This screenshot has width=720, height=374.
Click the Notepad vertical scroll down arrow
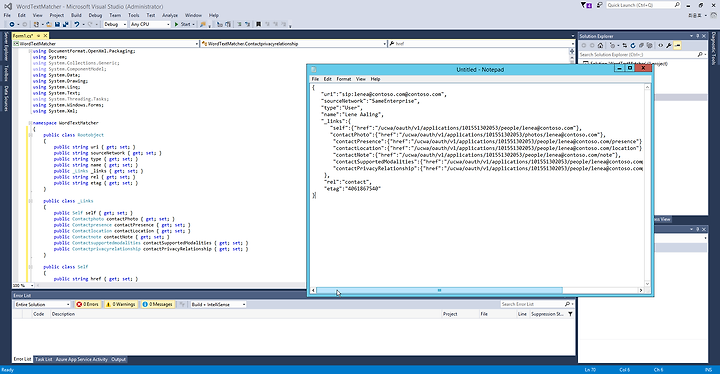(647, 283)
